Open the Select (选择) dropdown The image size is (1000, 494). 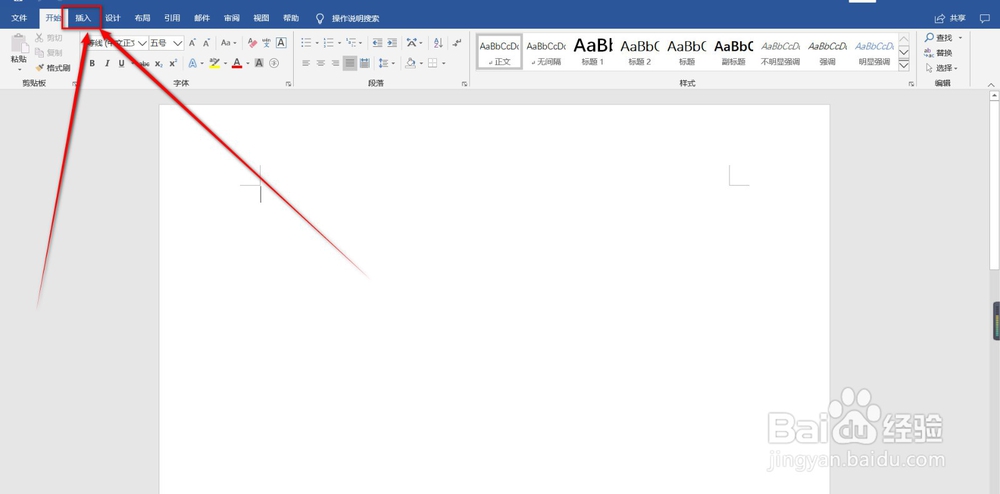click(942, 68)
